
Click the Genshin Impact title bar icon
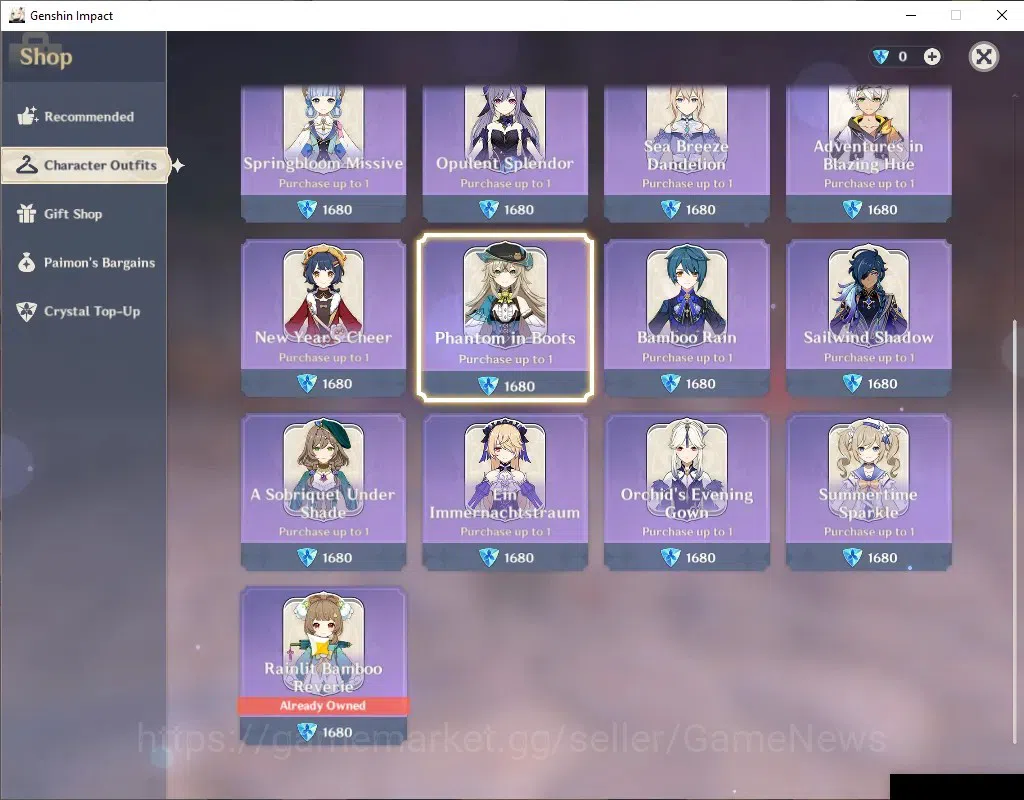(16, 15)
